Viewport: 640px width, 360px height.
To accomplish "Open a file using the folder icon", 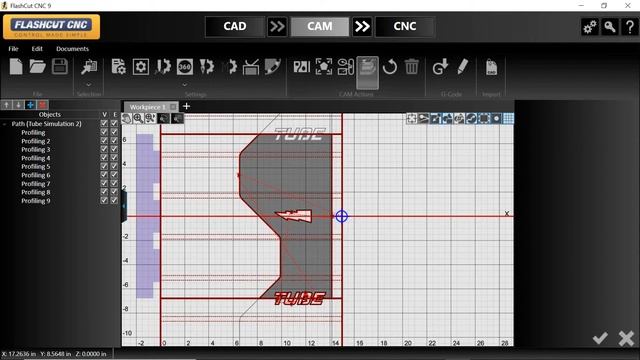I will click(x=38, y=67).
